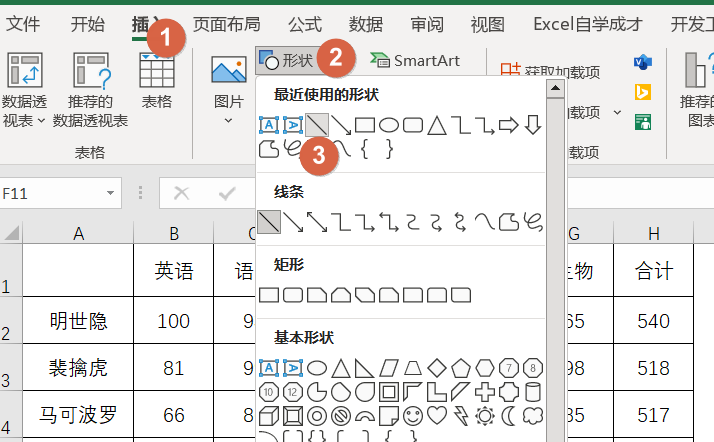Viewport: 714px width, 442px height.
Task: Insert a vertical text box from 基本形状
Action: point(293,368)
